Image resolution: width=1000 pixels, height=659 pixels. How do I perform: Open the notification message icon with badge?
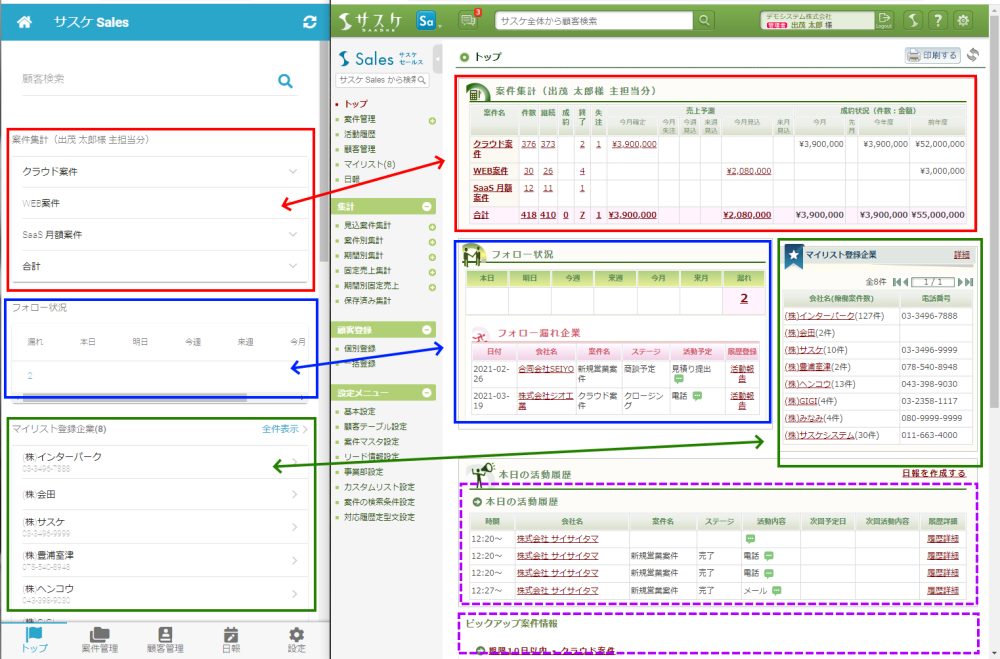pyautogui.click(x=468, y=20)
